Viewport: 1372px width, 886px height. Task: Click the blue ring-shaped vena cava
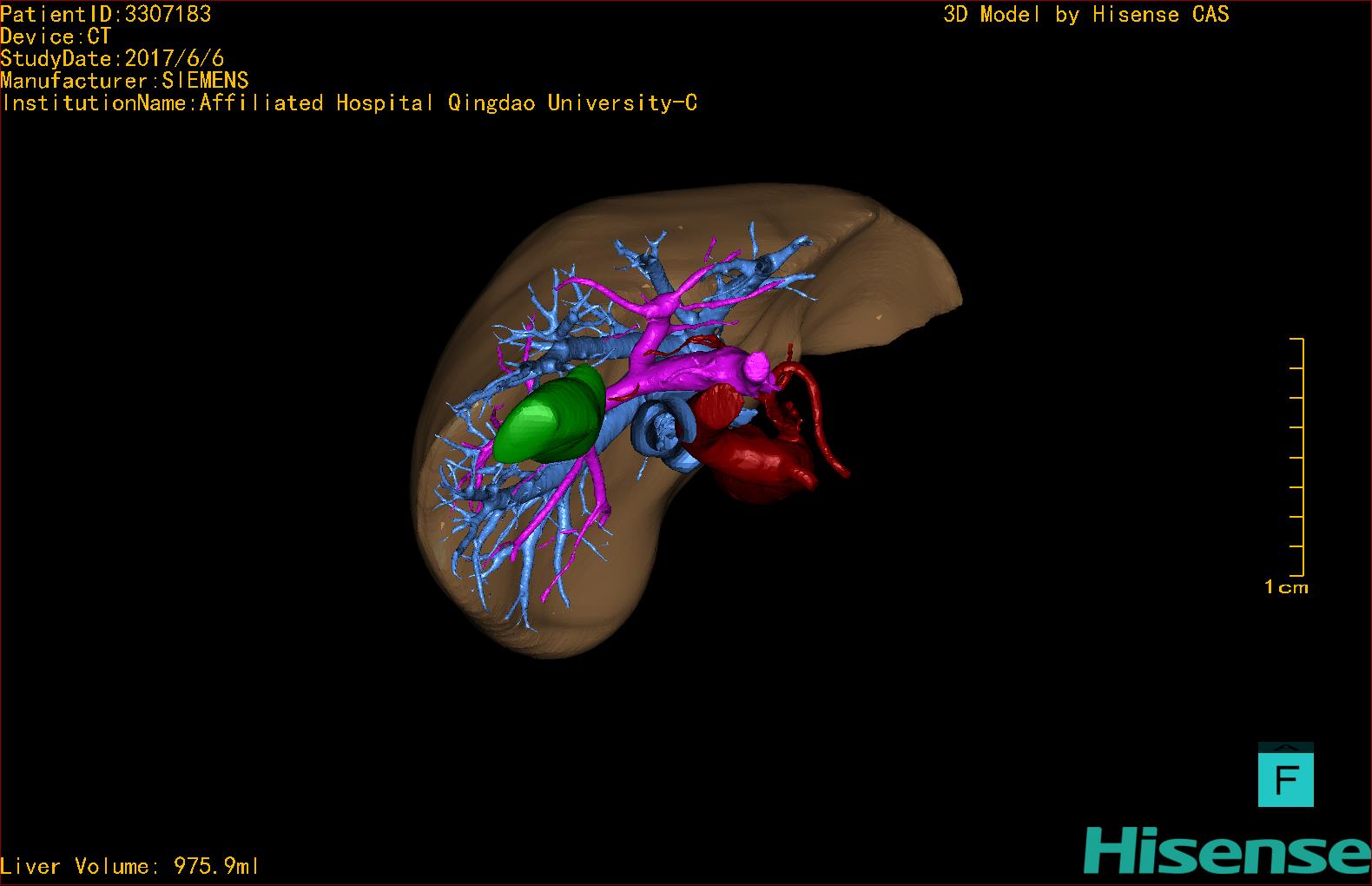coord(664,430)
